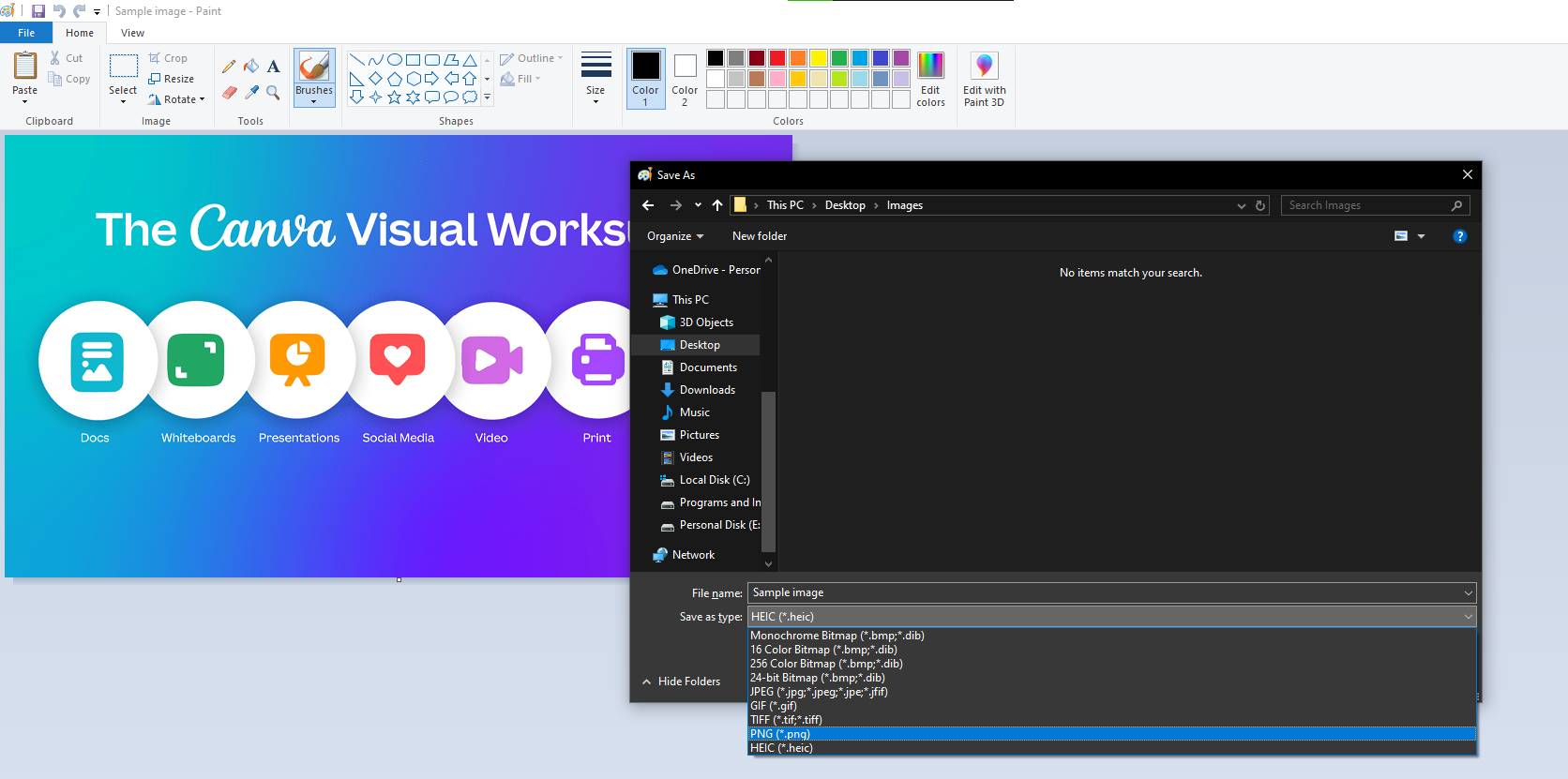Image resolution: width=1568 pixels, height=779 pixels.
Task: Open the File menu in Paint
Action: (26, 33)
